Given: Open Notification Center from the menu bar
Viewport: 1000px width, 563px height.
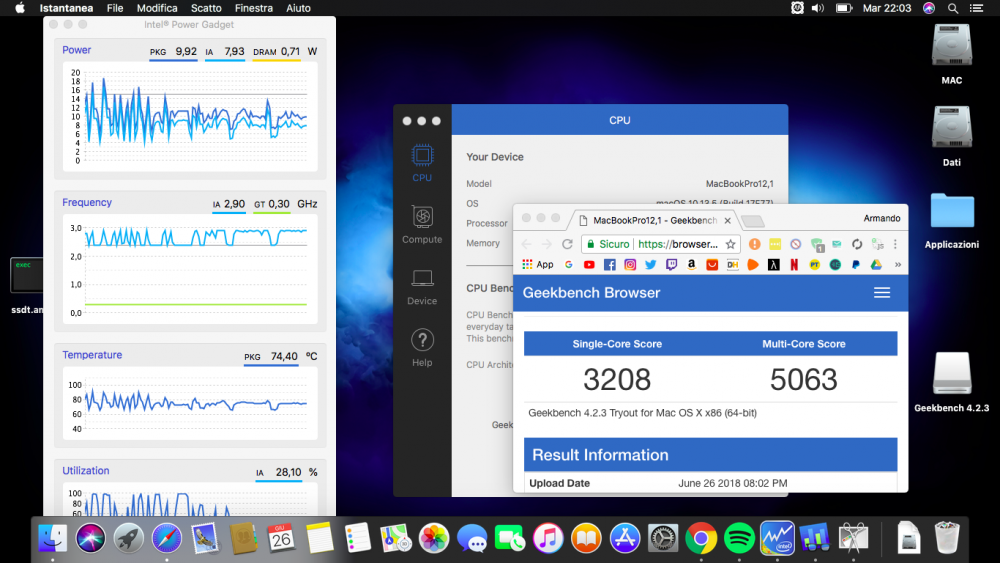Looking at the screenshot, I should (976, 8).
